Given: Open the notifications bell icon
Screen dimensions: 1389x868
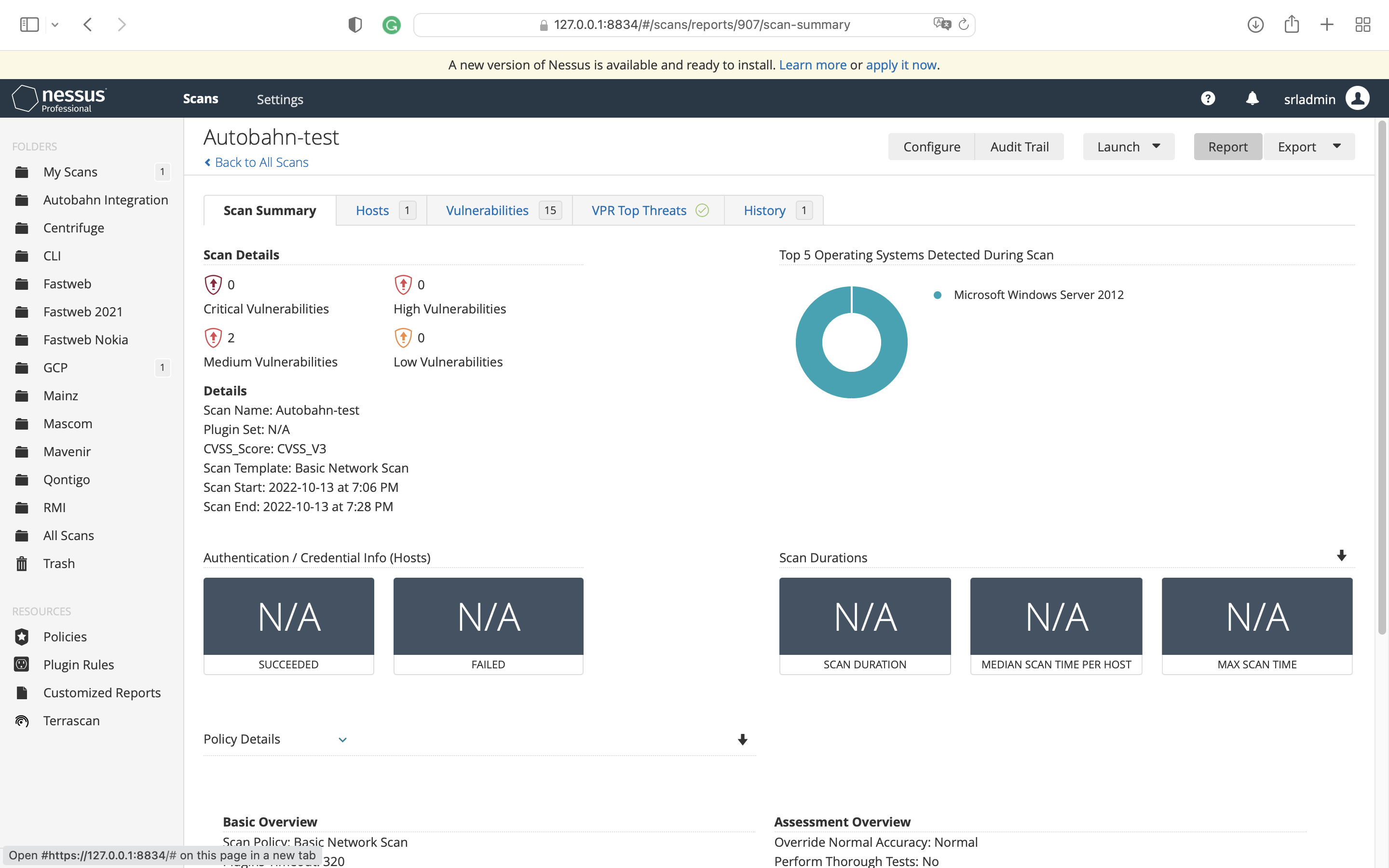Looking at the screenshot, I should 1253,99.
